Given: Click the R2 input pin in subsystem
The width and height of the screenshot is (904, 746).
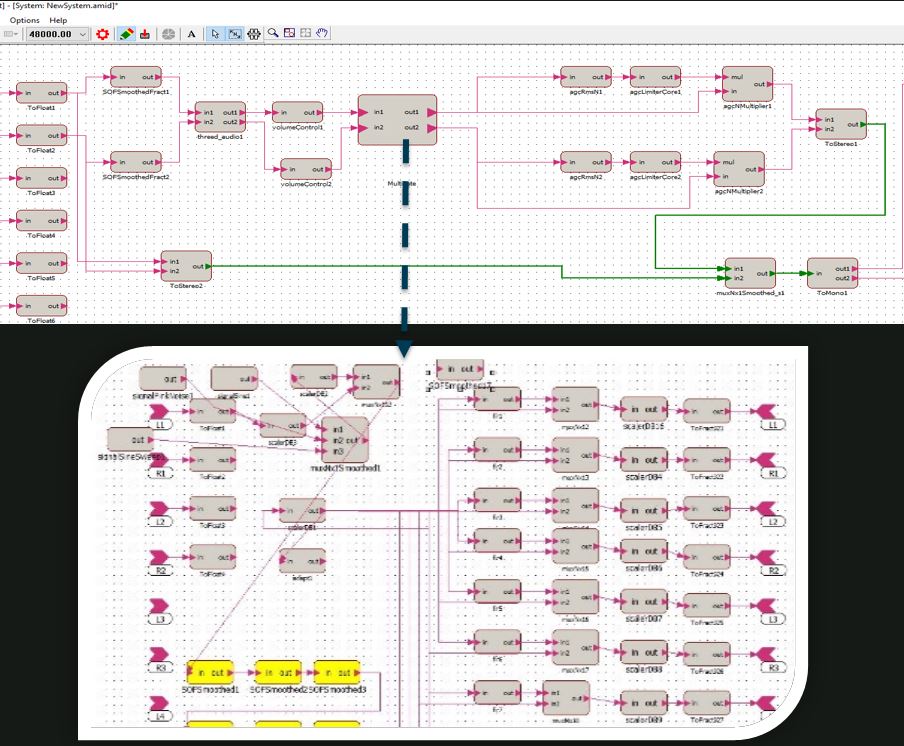Looking at the screenshot, I should coord(160,557).
